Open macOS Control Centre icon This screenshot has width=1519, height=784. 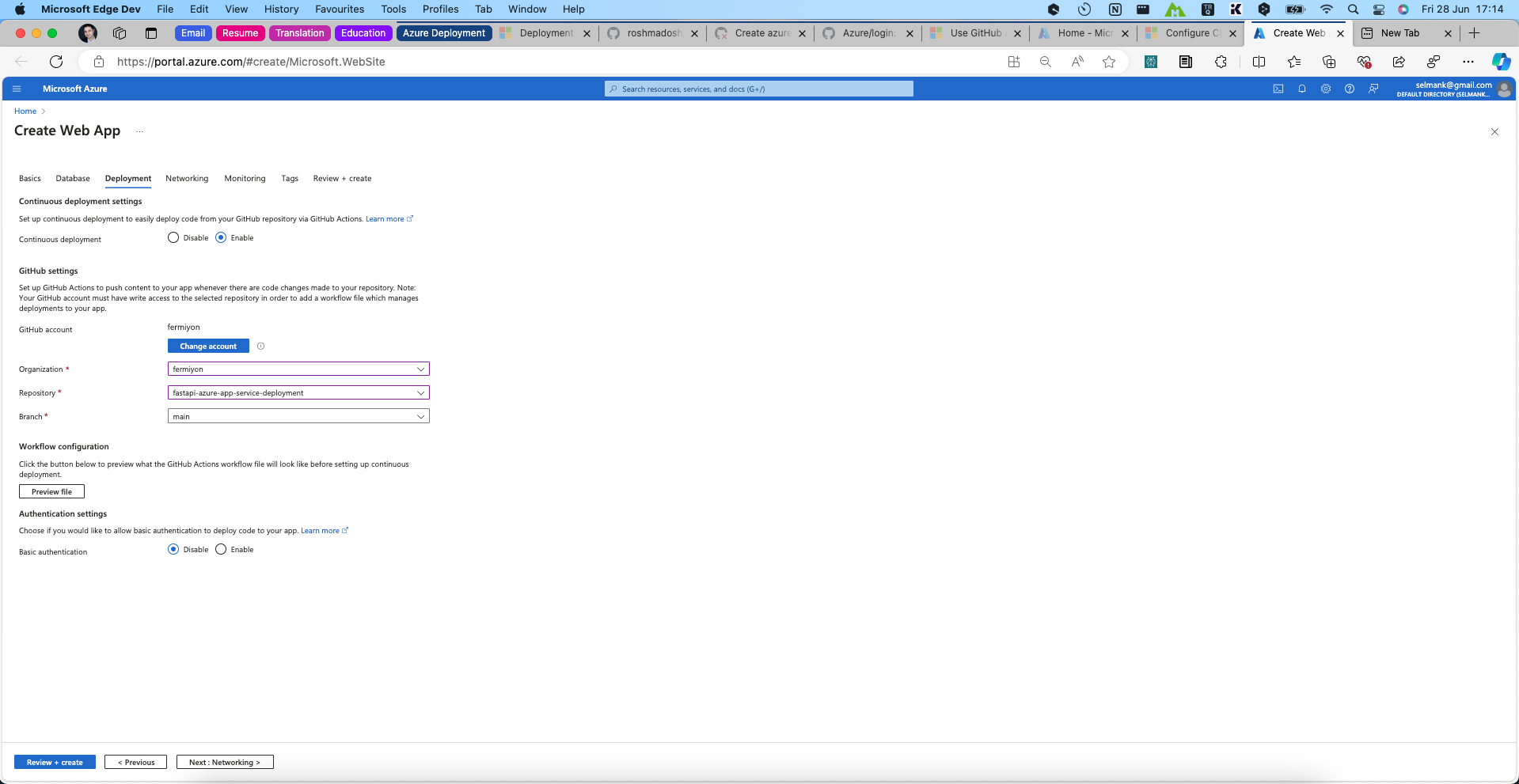tap(1378, 9)
